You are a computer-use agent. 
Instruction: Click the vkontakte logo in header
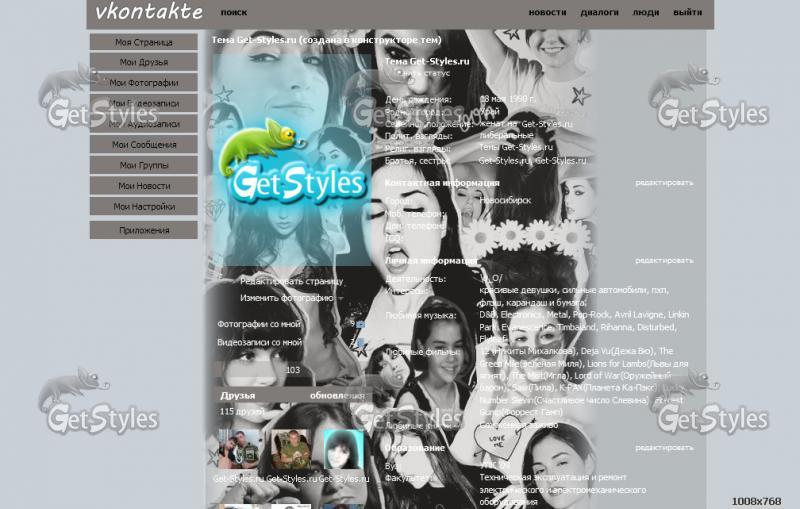pos(148,12)
